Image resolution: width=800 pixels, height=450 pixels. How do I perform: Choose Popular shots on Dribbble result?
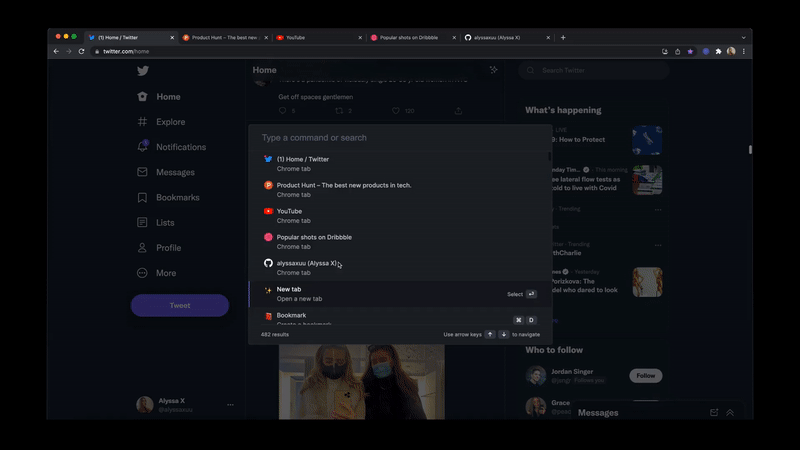point(400,241)
